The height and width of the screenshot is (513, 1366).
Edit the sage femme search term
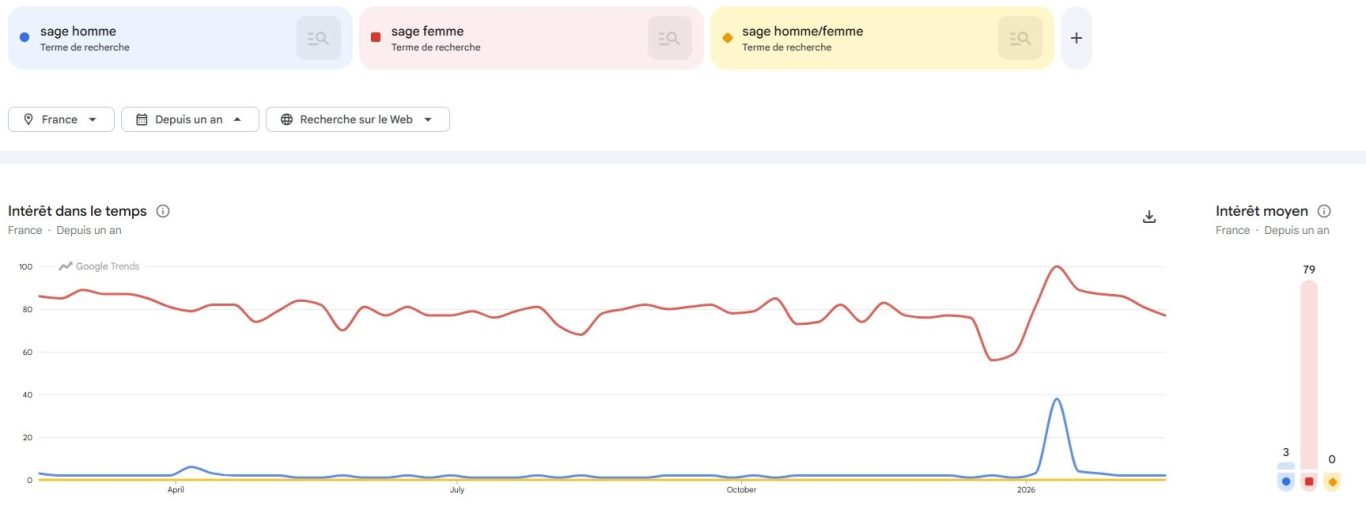point(427,32)
